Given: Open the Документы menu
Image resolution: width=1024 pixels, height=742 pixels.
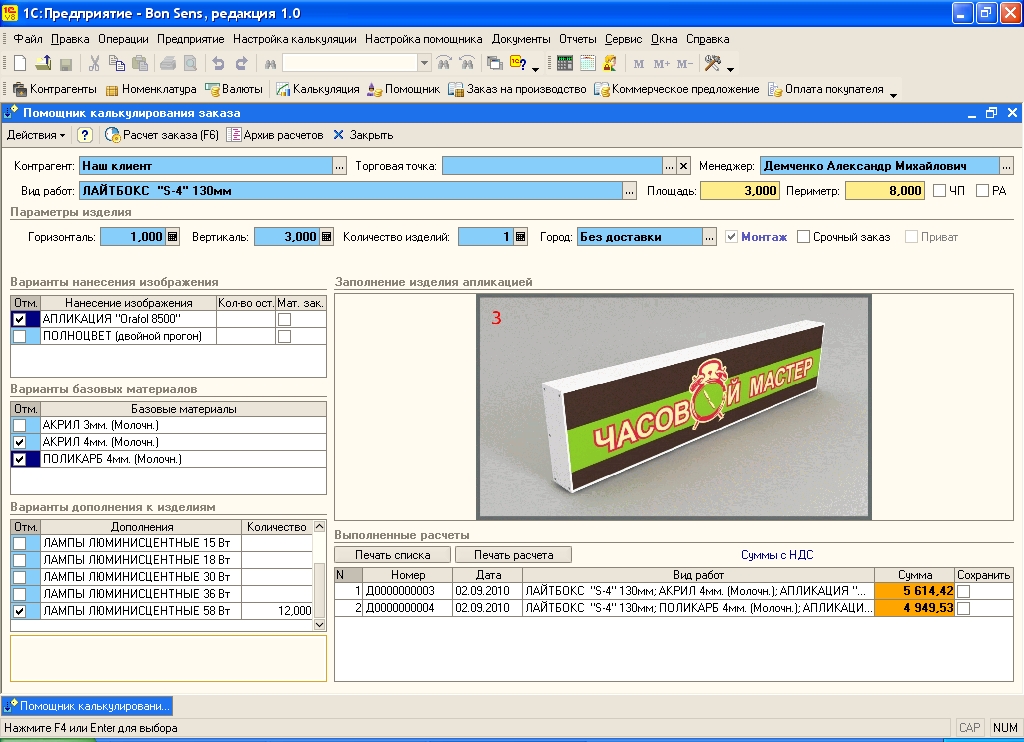Looking at the screenshot, I should tap(521, 39).
